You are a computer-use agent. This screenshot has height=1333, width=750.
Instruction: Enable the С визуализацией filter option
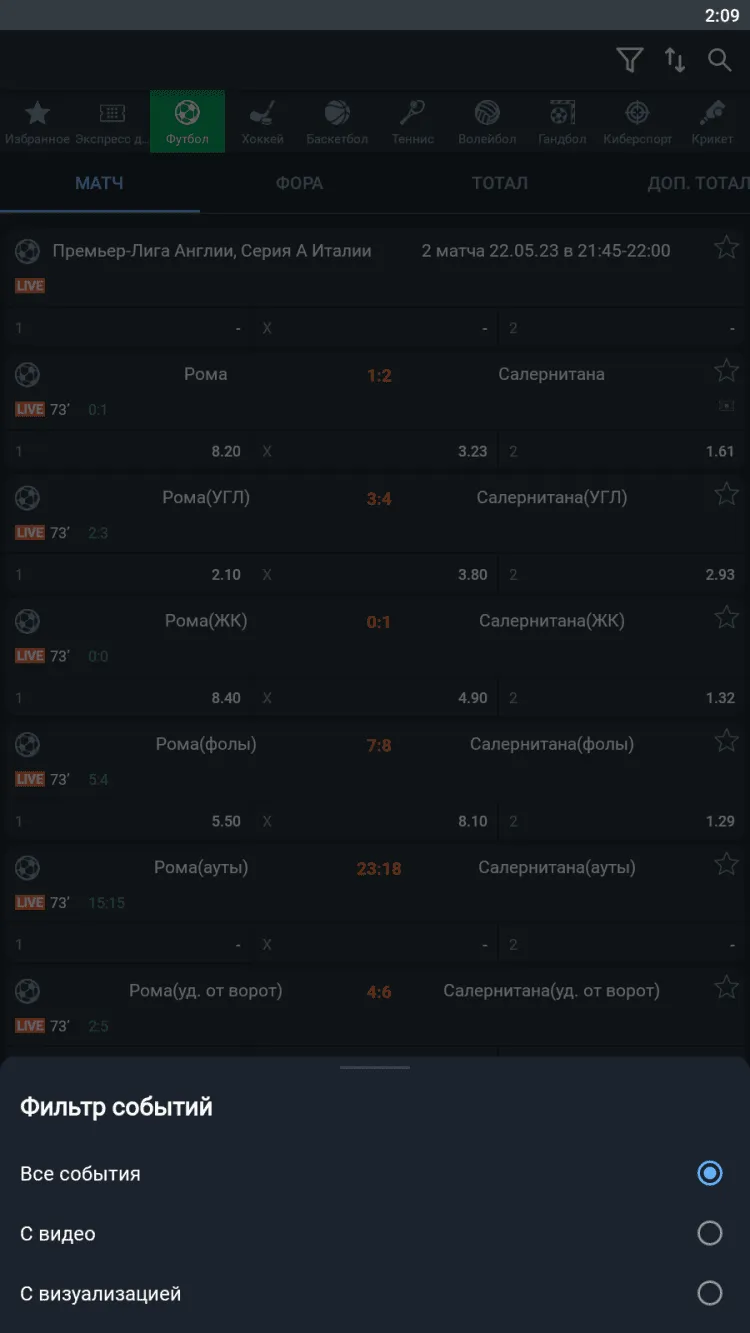click(709, 1293)
